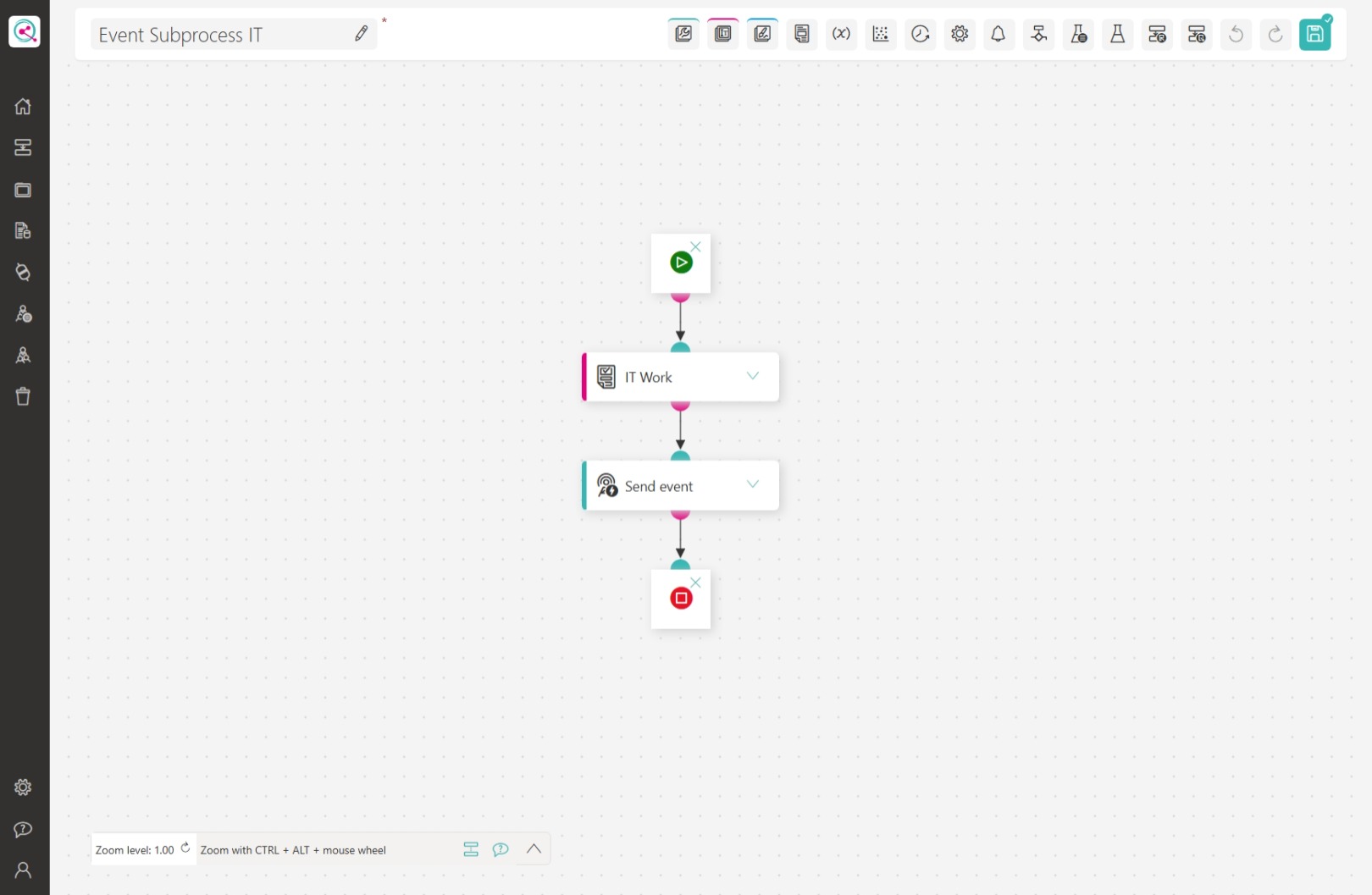This screenshot has width=1372, height=895.
Task: Collapse the bottom bar with the up chevron
Action: coord(534,848)
